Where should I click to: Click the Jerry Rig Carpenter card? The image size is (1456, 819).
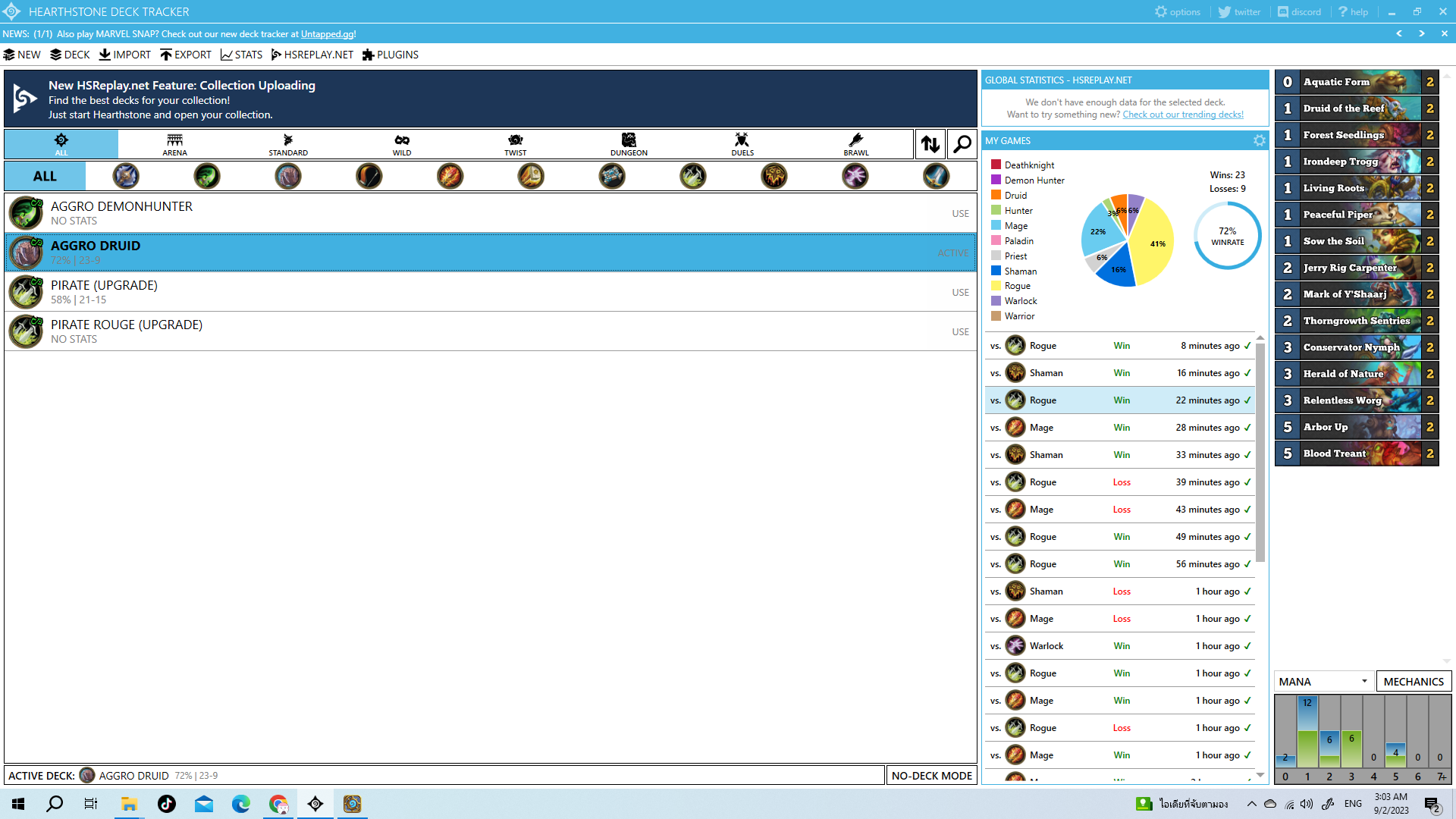[1357, 268]
